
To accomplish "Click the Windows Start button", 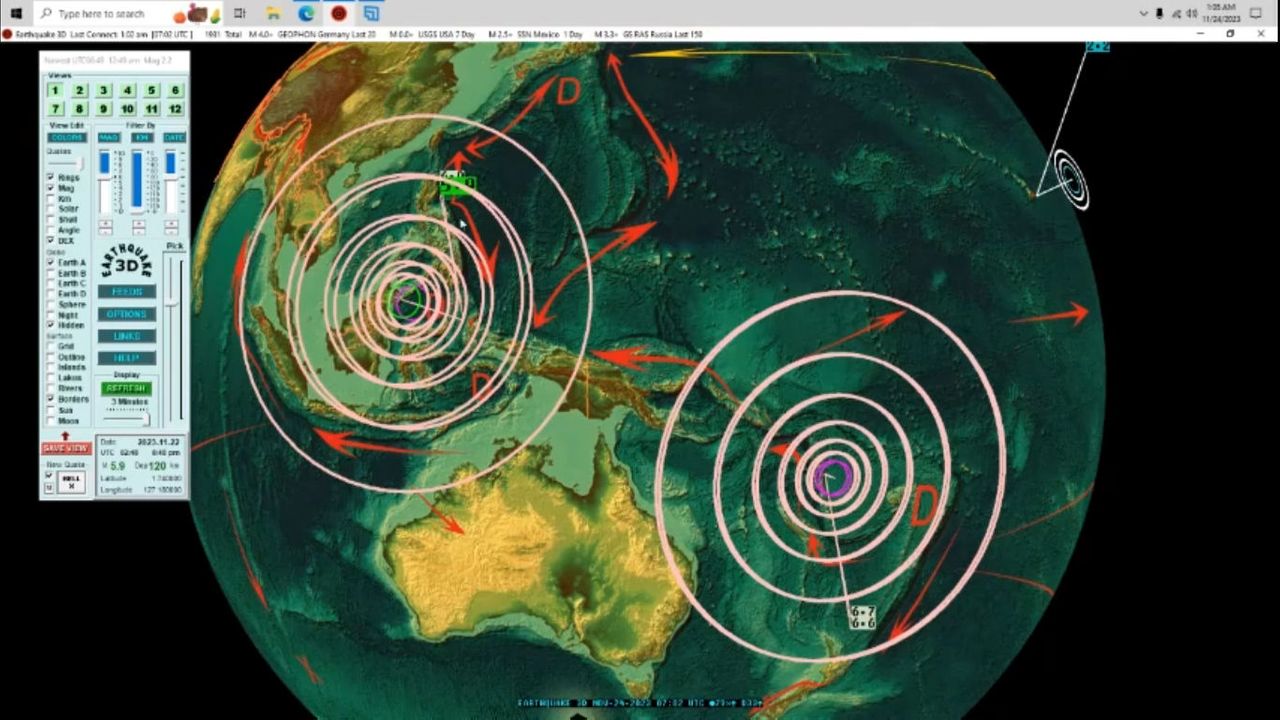I will pos(15,13).
